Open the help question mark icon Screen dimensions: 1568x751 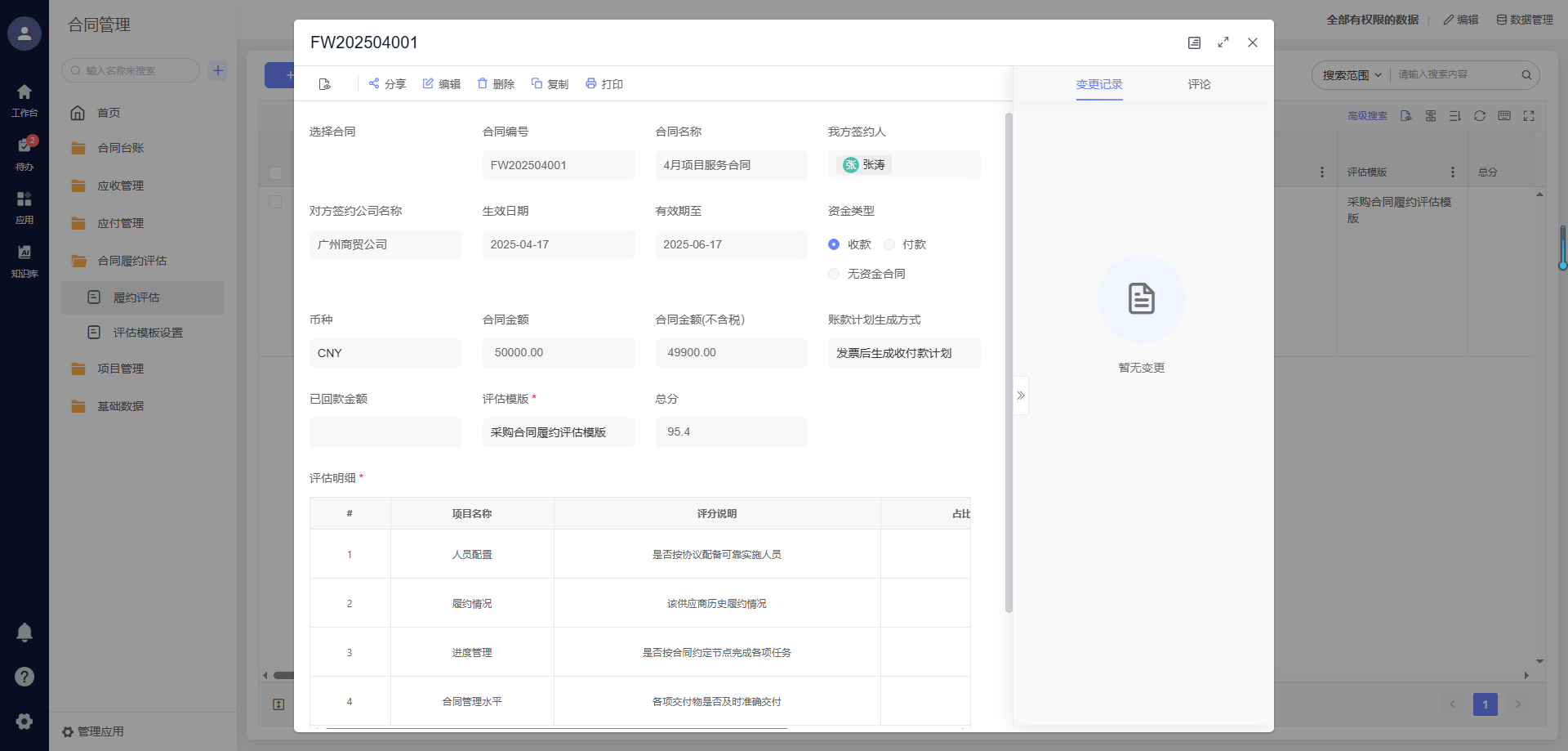click(x=24, y=677)
